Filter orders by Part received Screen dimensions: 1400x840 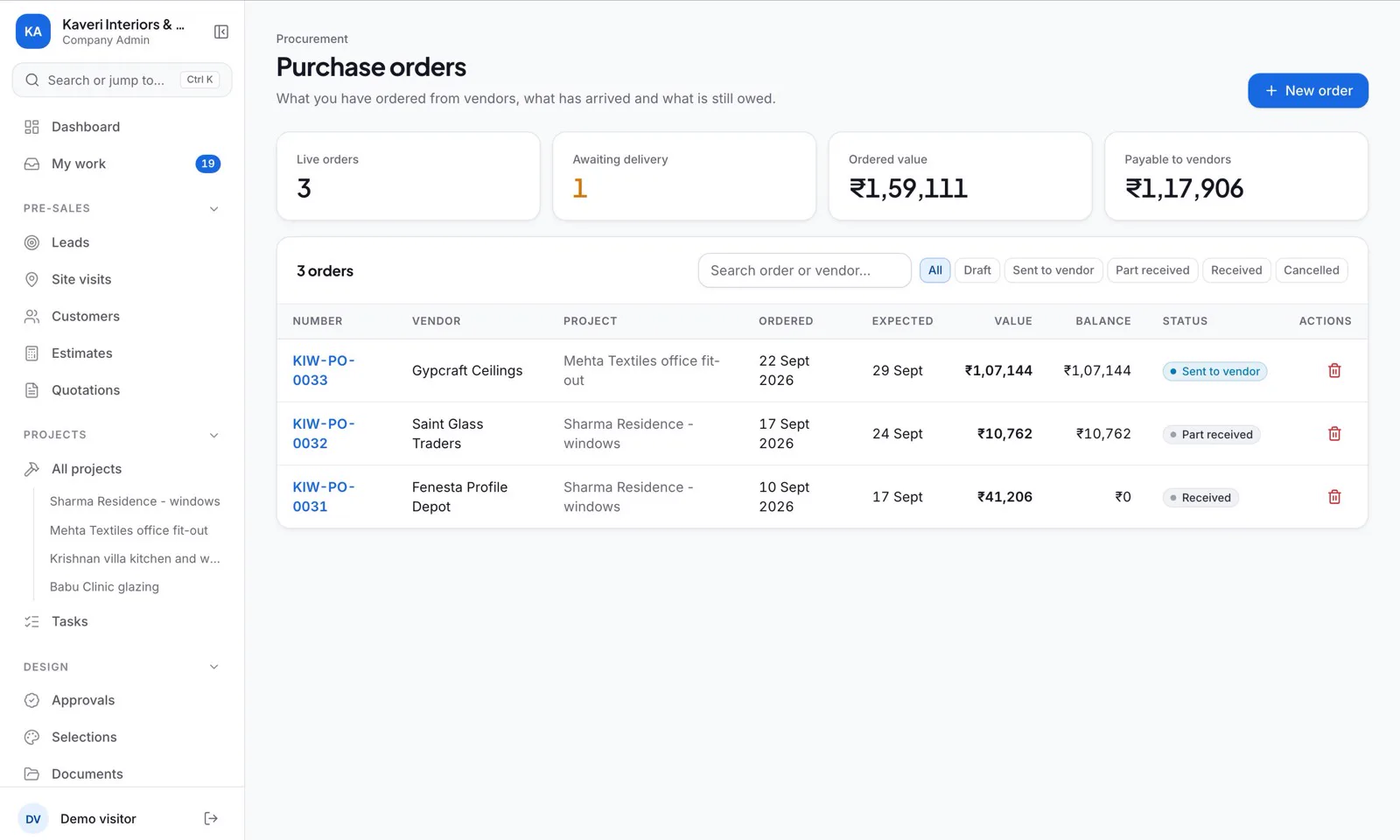point(1152,270)
